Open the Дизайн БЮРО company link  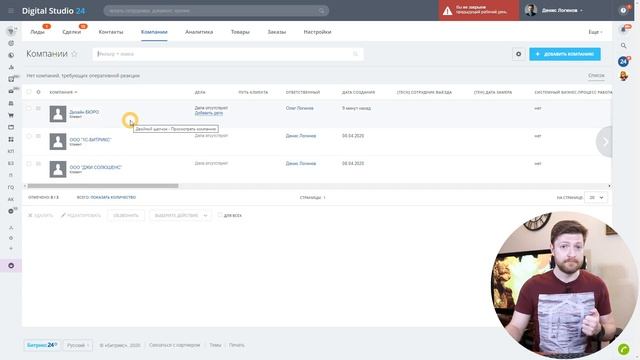click(84, 112)
